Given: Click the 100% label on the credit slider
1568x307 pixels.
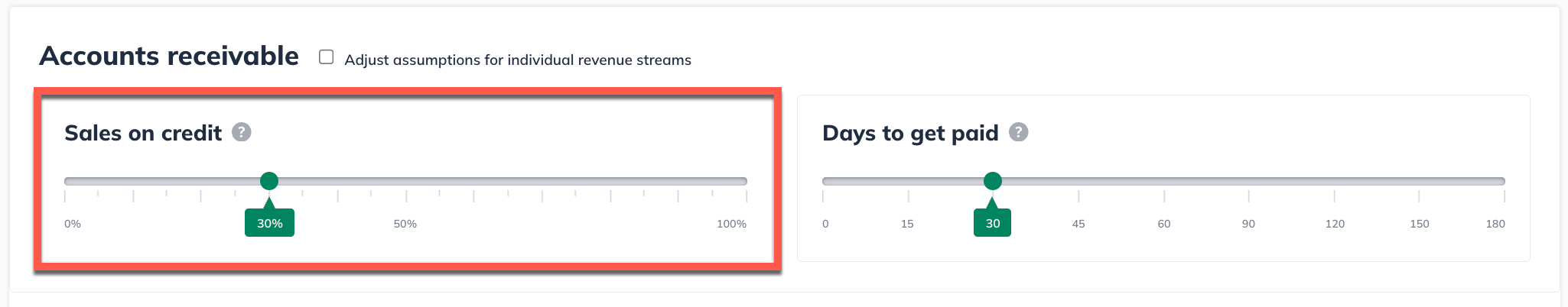Looking at the screenshot, I should tap(731, 224).
